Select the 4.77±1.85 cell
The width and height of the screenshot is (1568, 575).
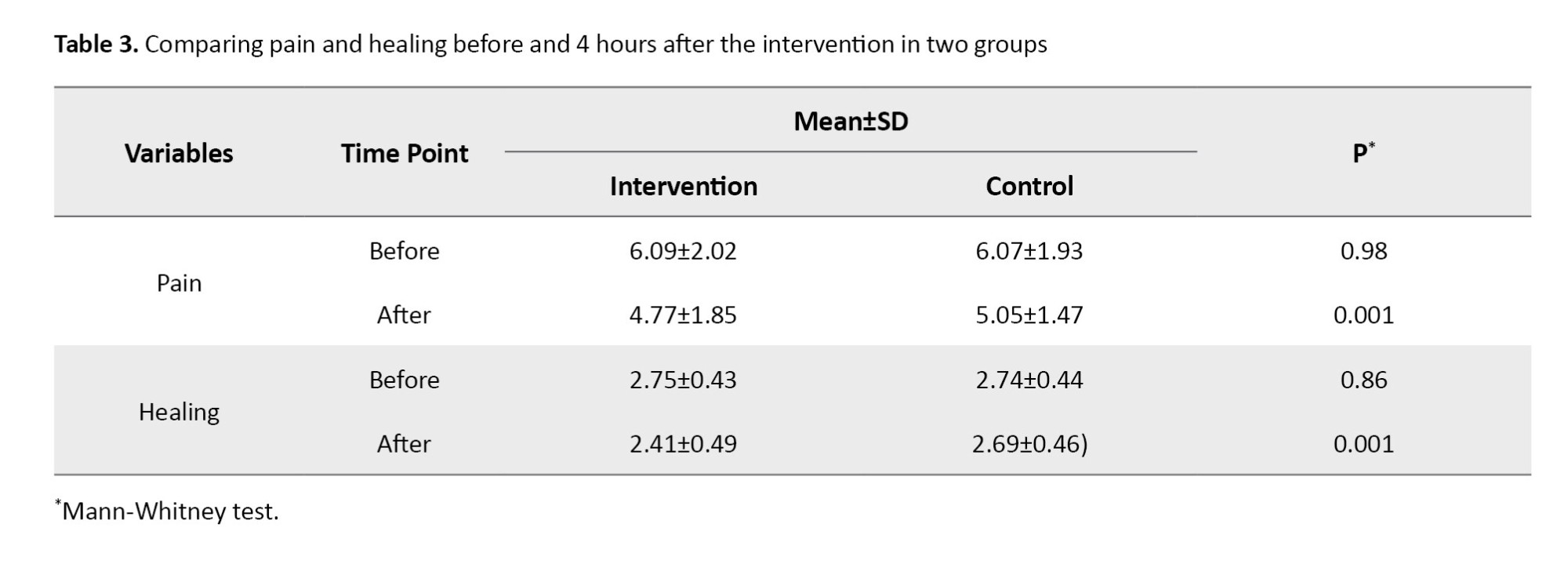tap(683, 315)
